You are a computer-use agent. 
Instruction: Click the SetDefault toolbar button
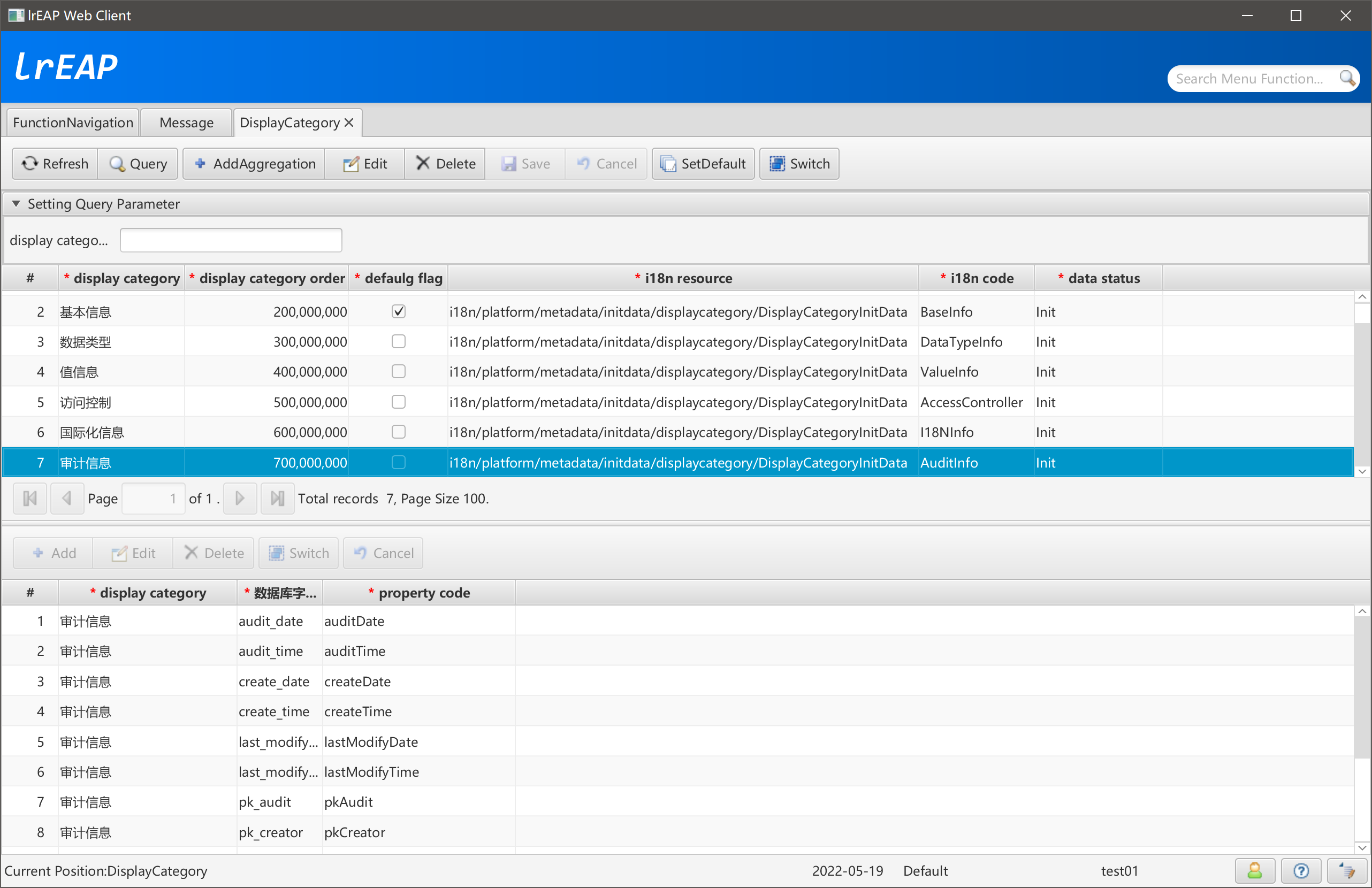703,164
